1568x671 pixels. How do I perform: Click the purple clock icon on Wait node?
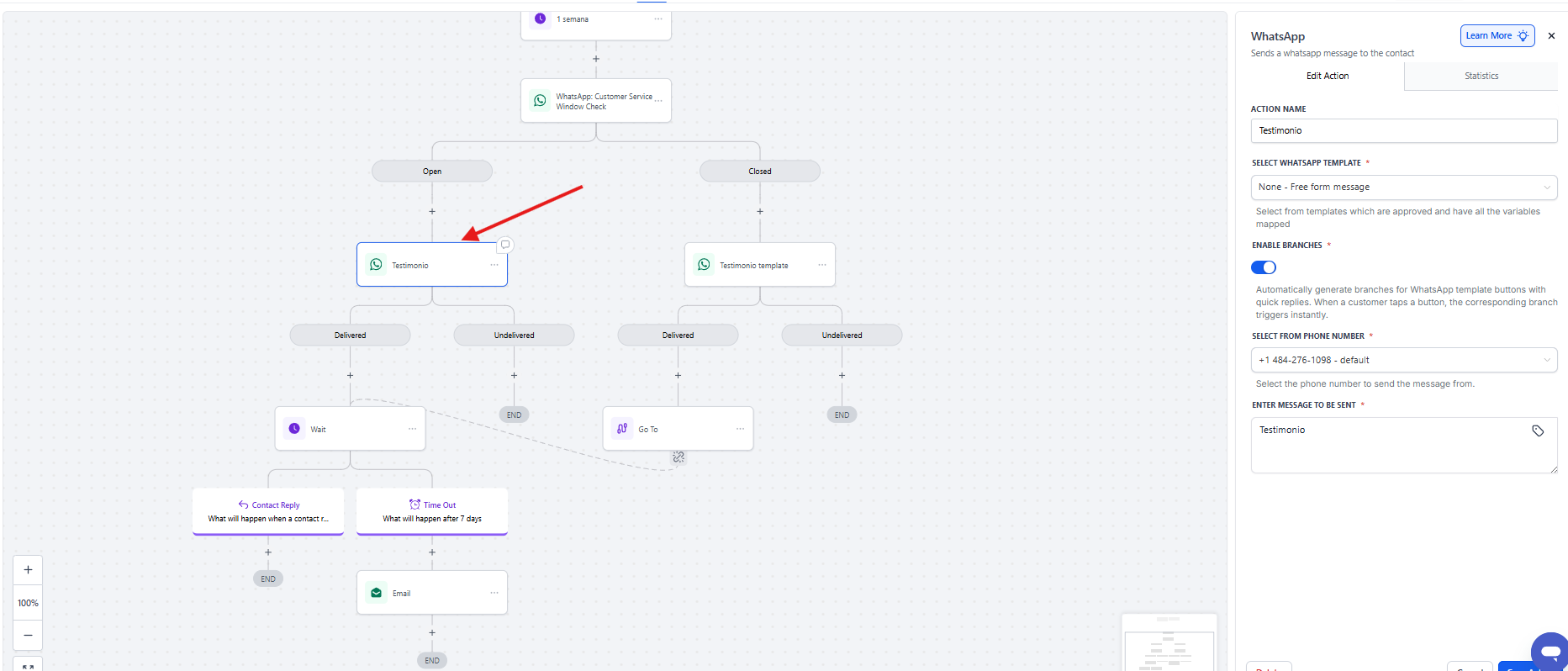294,429
